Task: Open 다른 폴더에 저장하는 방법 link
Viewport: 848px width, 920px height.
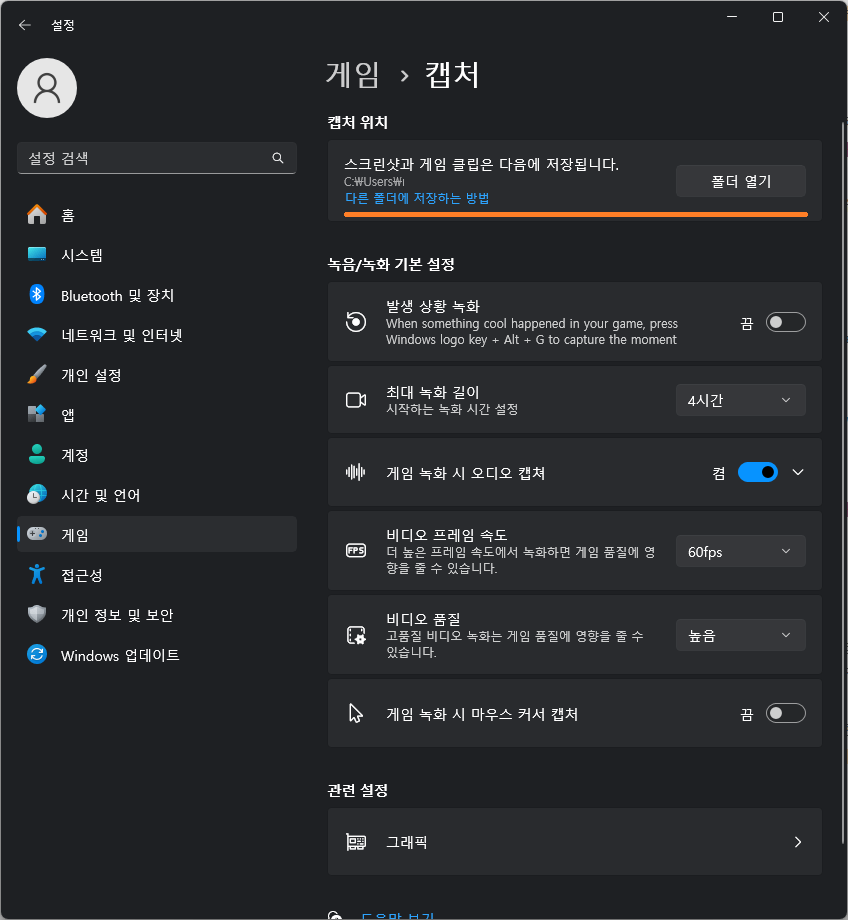Action: [x=417, y=198]
